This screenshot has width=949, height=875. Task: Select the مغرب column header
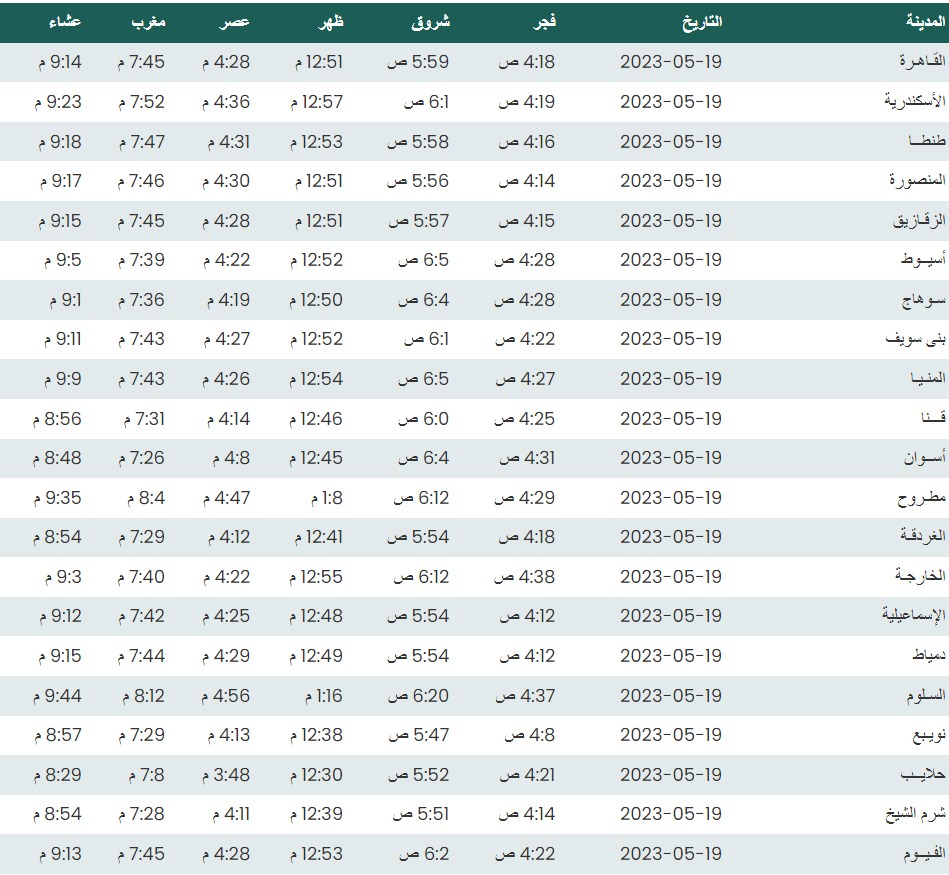click(148, 21)
